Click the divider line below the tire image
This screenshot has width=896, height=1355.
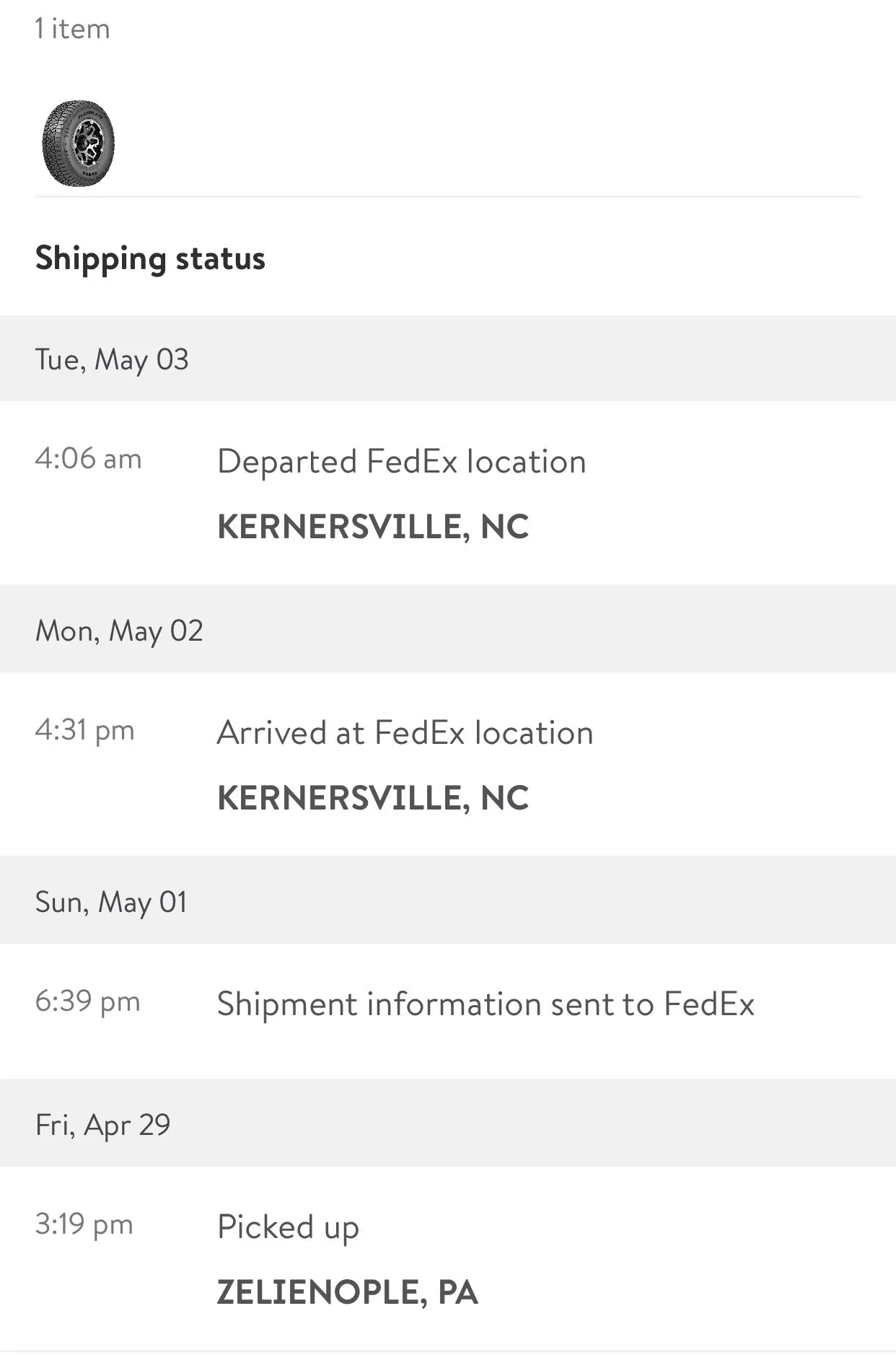coord(448,196)
